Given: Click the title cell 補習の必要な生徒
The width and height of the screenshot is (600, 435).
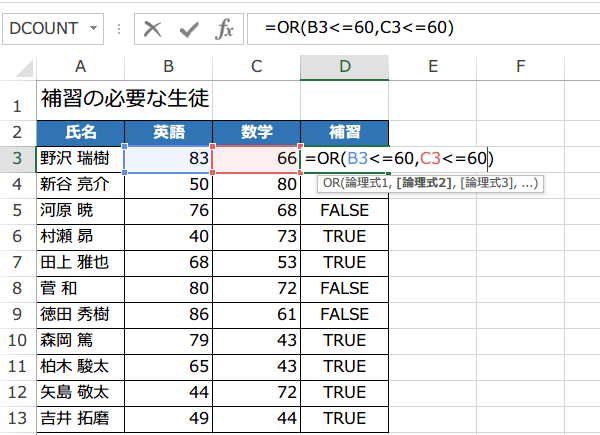Looking at the screenshot, I should [x=125, y=98].
